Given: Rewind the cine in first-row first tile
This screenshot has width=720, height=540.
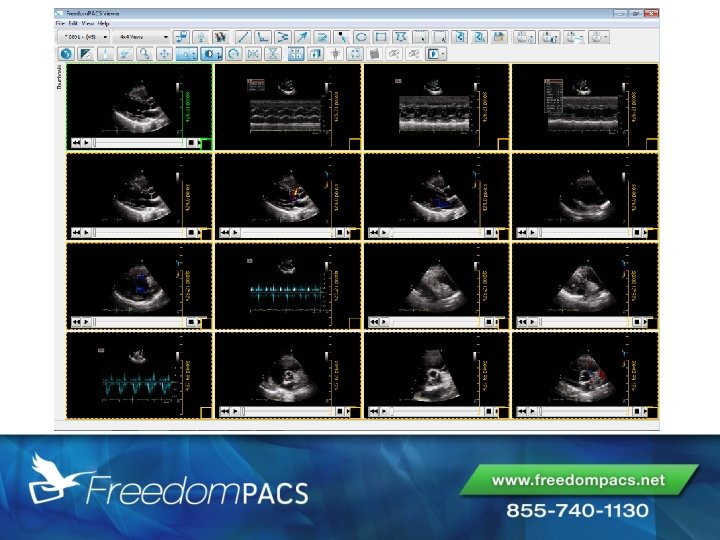Looking at the screenshot, I should (76, 143).
